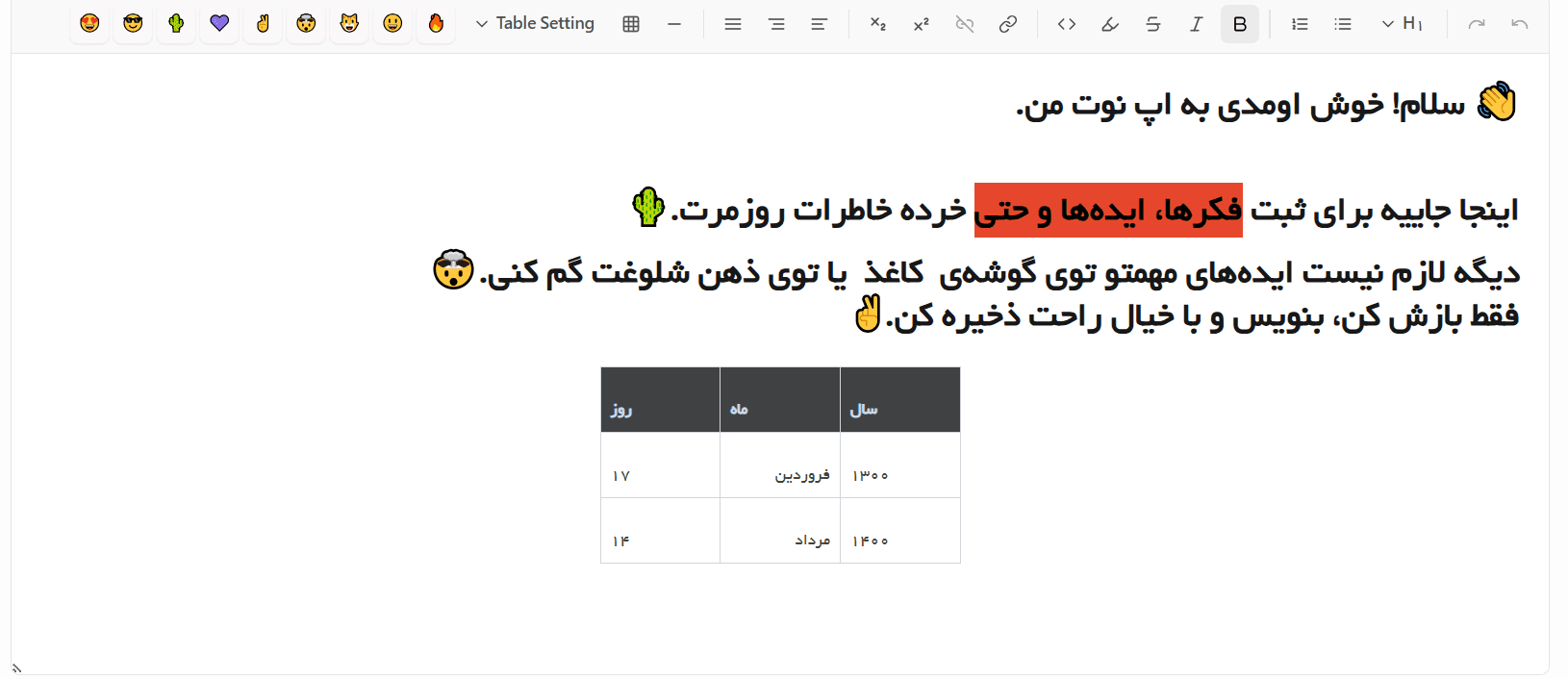Click the insert table grid icon

(x=631, y=24)
